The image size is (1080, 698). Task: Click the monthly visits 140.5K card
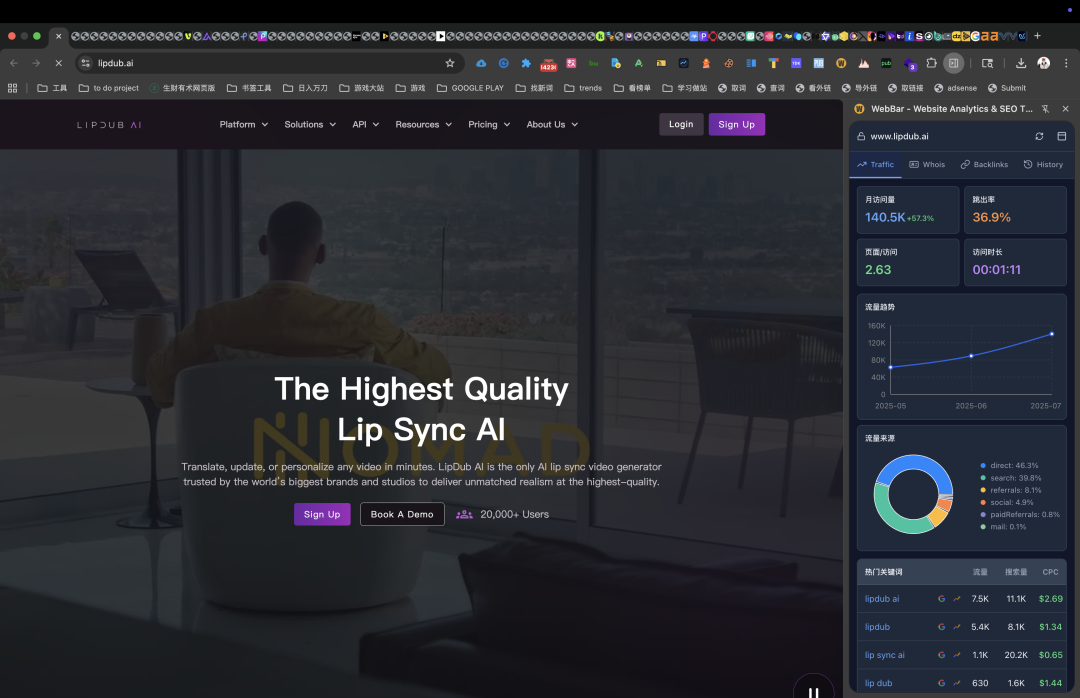(908, 210)
